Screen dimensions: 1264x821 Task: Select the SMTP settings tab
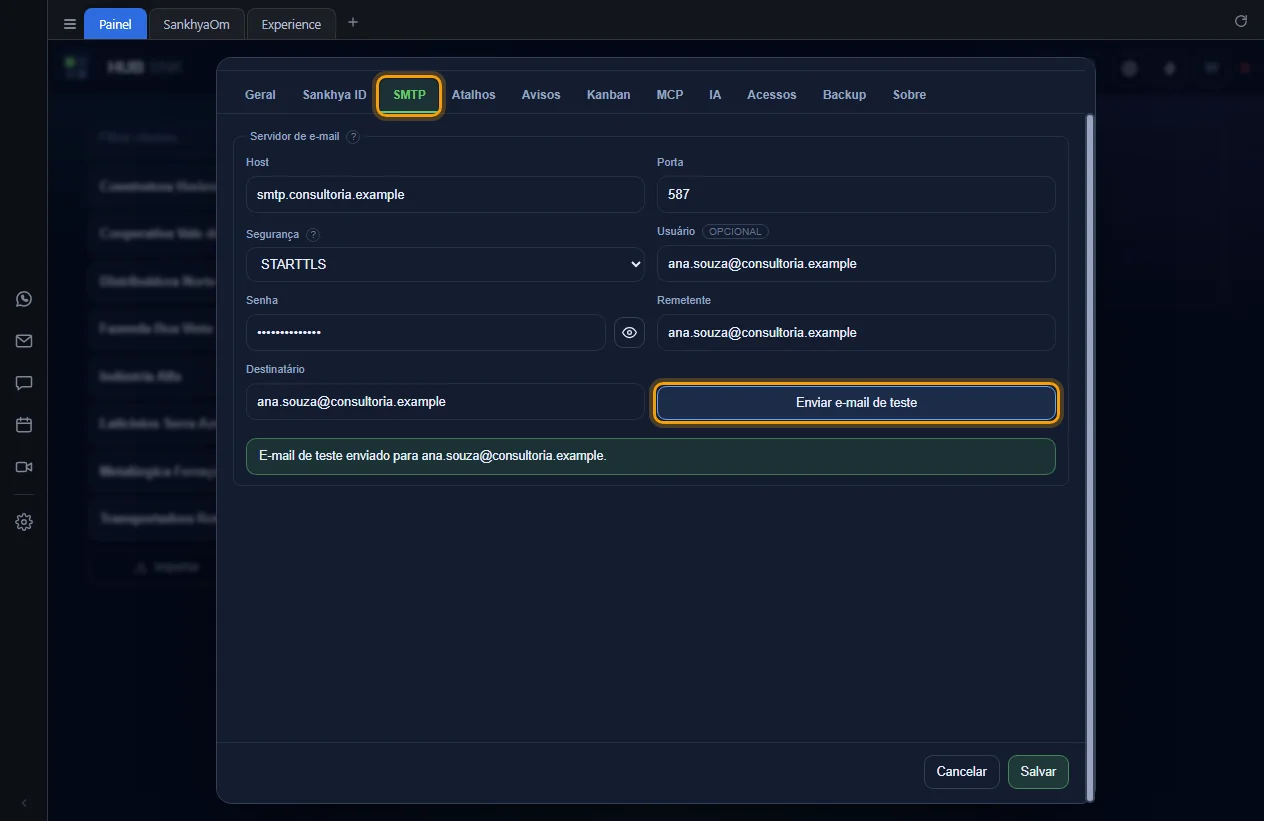click(409, 95)
